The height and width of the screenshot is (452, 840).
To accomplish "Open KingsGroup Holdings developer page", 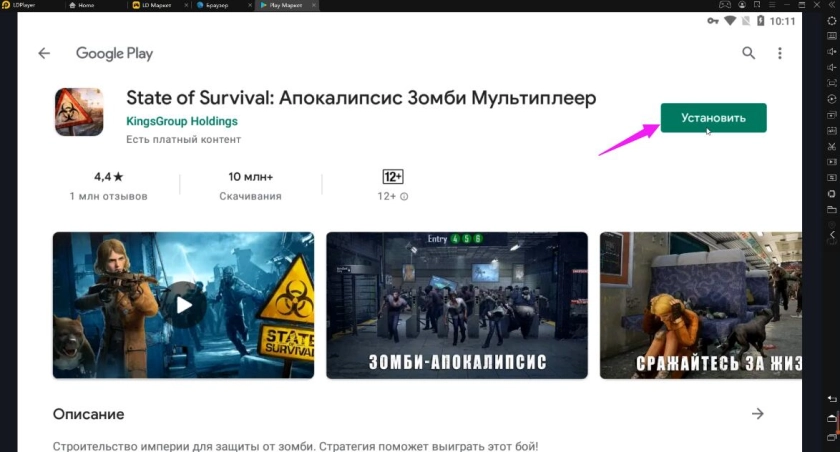I will click(x=182, y=121).
